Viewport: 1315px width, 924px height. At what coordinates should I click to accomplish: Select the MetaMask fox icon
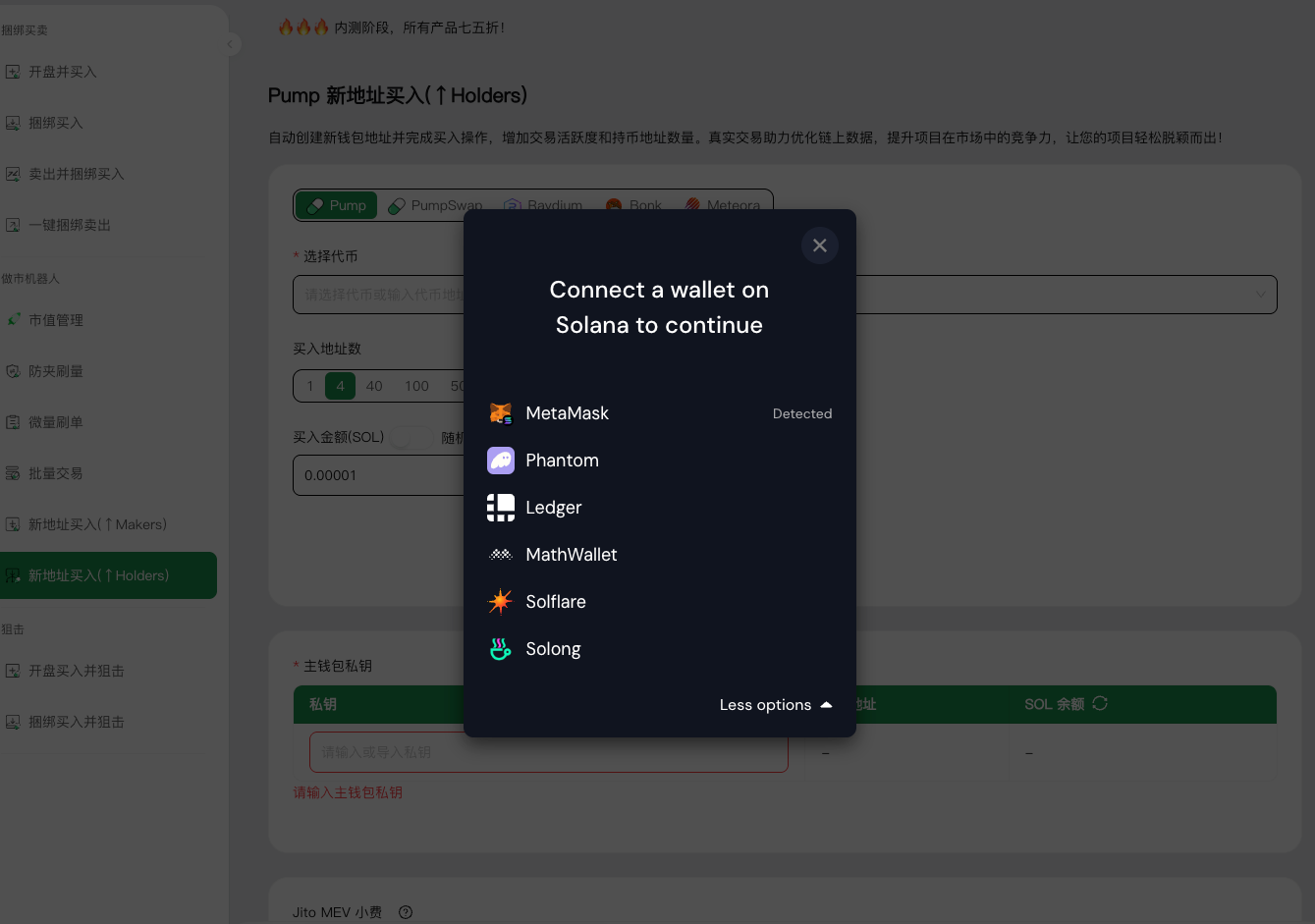tap(501, 413)
